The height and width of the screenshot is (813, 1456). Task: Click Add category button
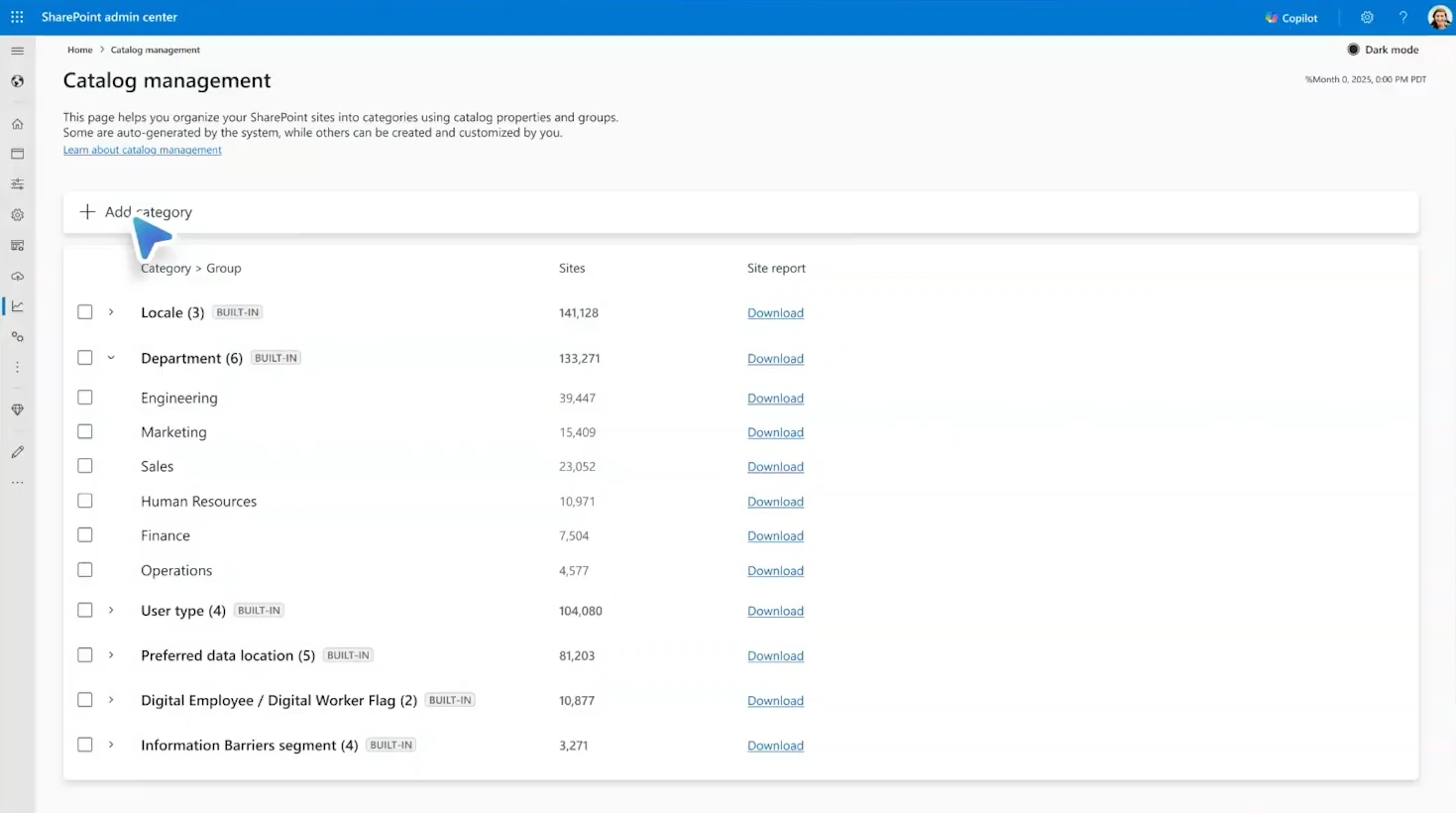point(136,212)
